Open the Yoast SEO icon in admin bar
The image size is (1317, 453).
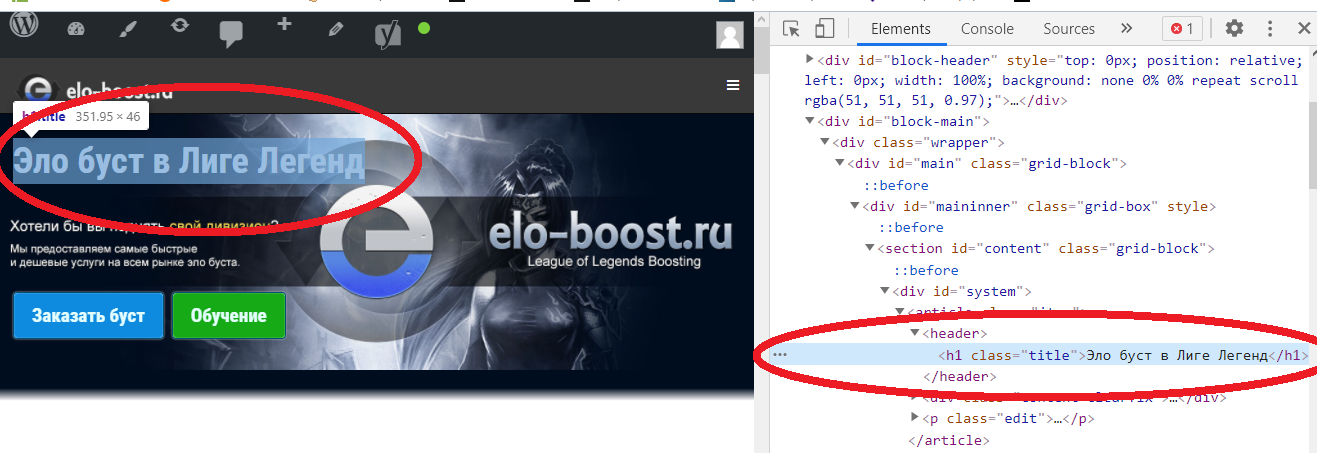click(387, 33)
